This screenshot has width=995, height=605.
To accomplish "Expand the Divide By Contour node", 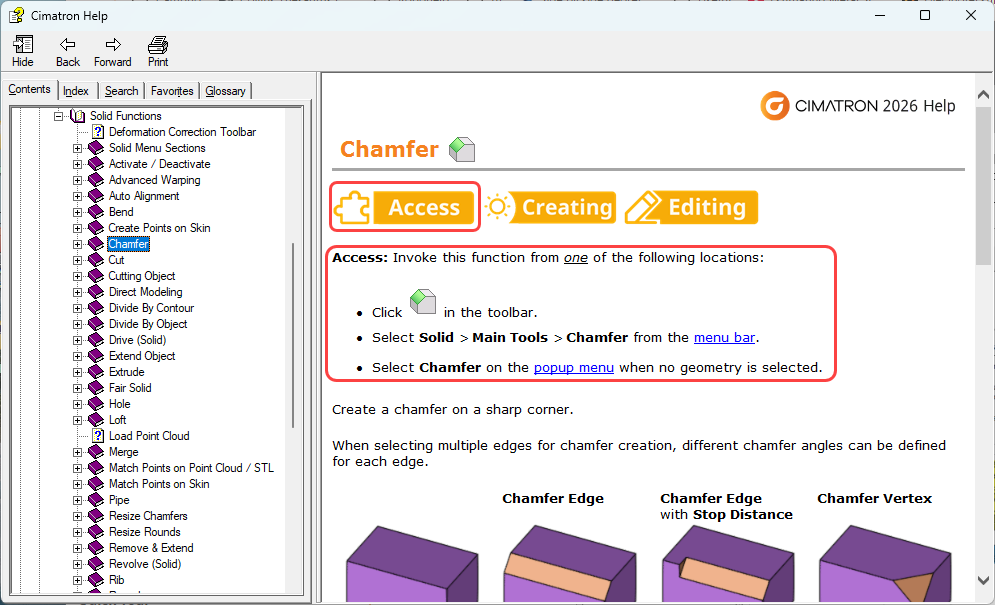I will point(77,308).
